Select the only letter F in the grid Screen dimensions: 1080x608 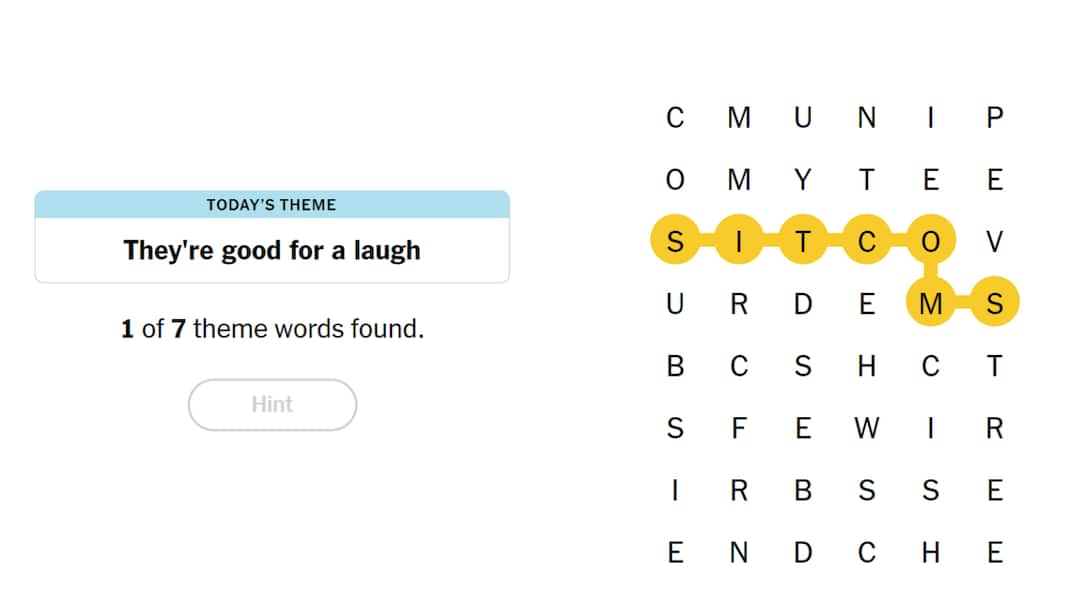coord(739,428)
